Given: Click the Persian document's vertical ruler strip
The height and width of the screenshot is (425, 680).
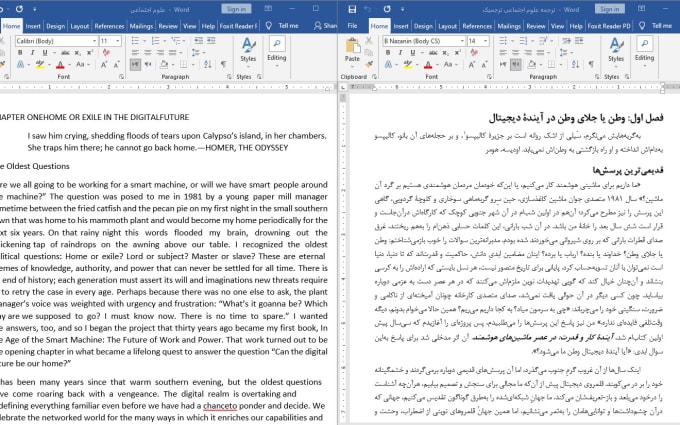Looking at the screenshot, I should (343, 259).
